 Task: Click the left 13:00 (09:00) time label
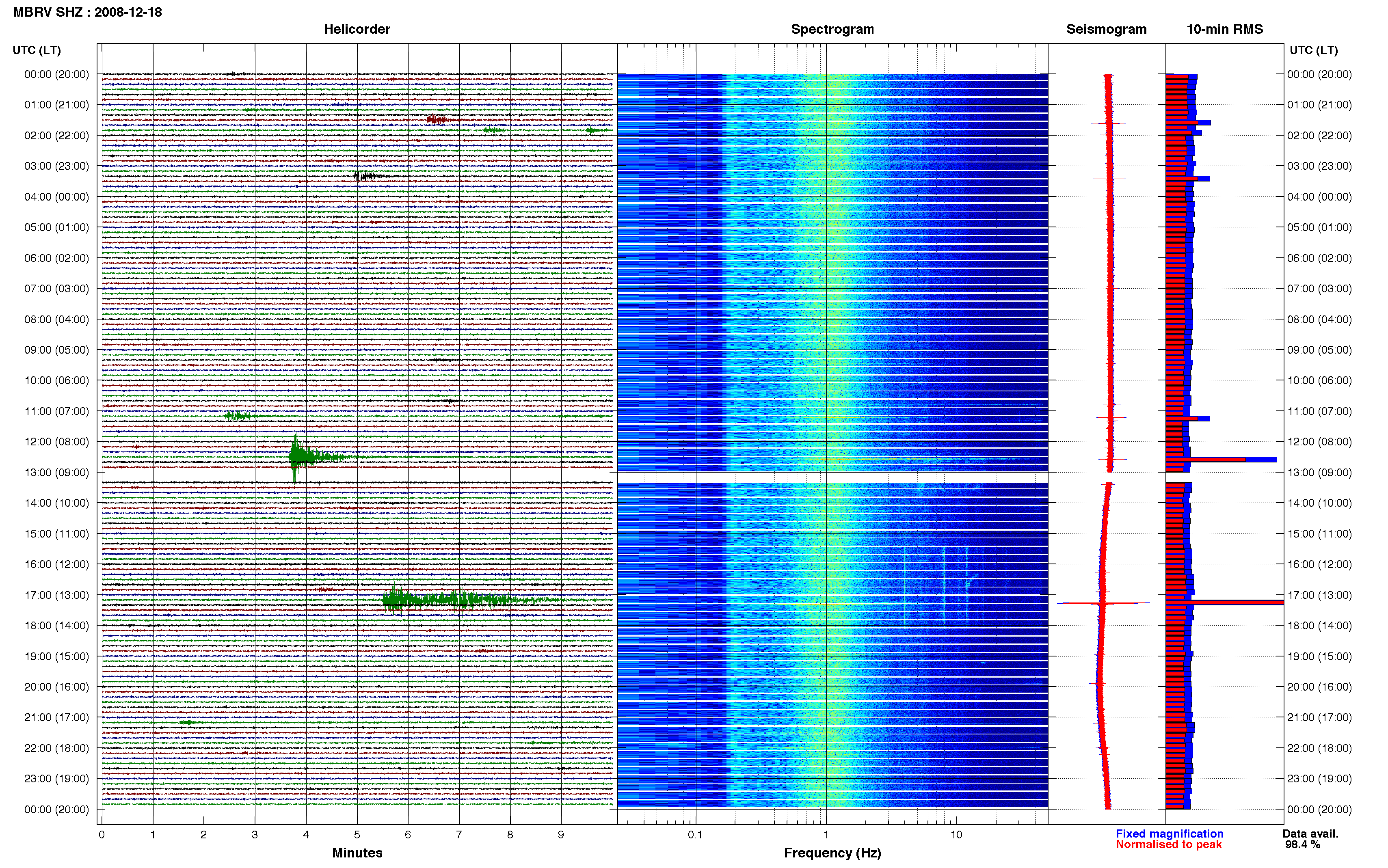point(56,473)
